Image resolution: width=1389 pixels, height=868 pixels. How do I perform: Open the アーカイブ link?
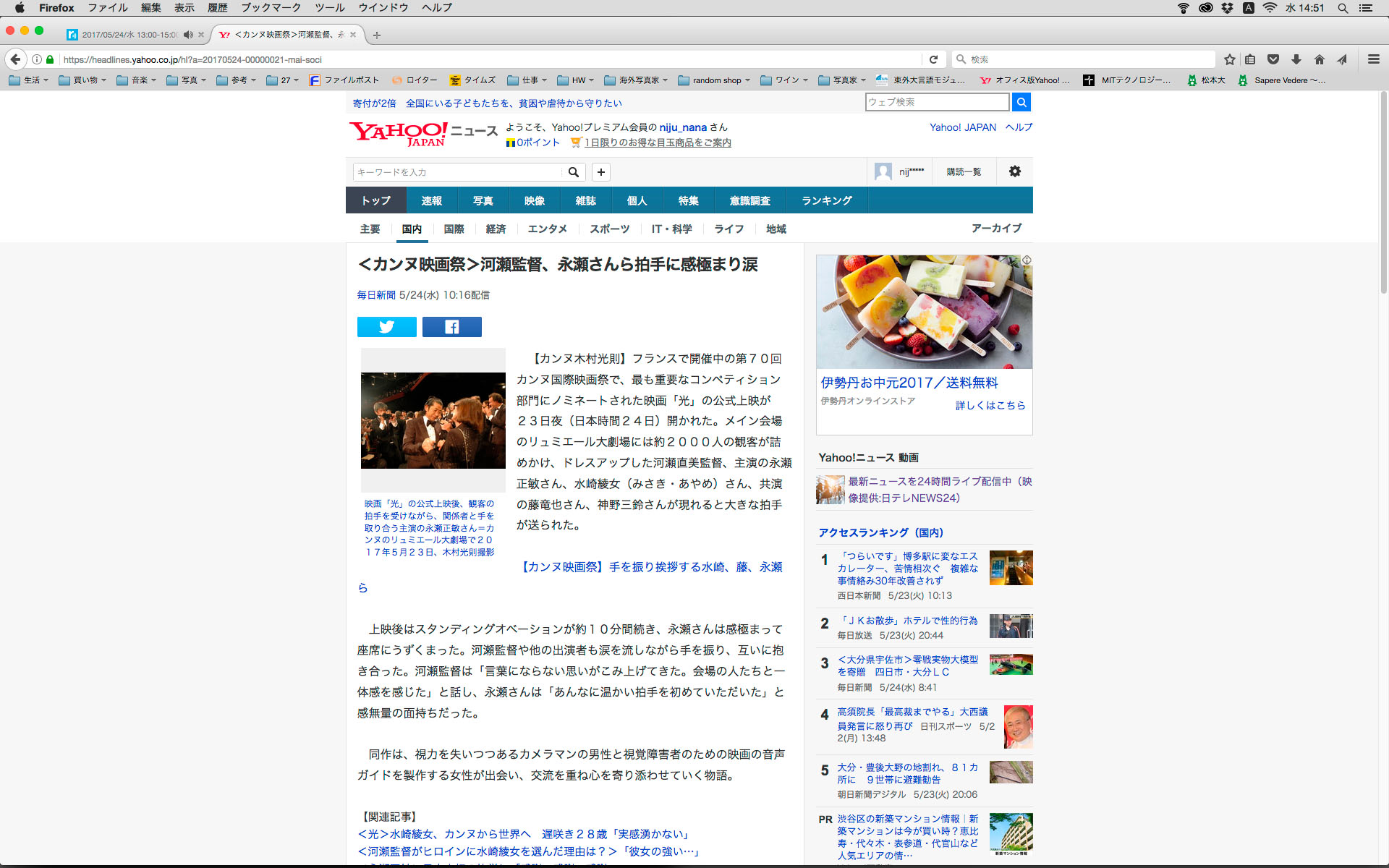point(995,229)
